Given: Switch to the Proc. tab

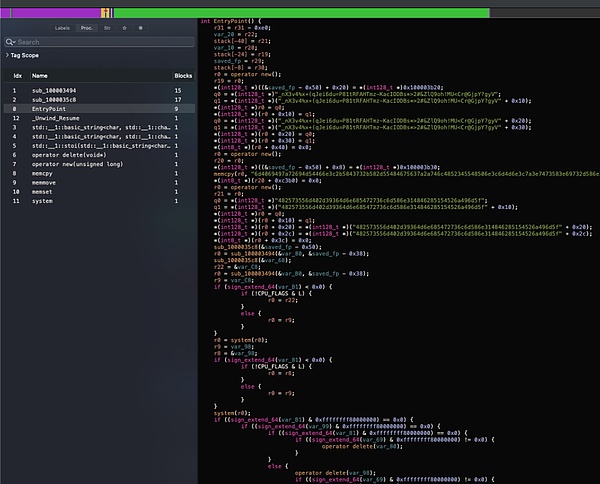Looking at the screenshot, I should click(86, 29).
